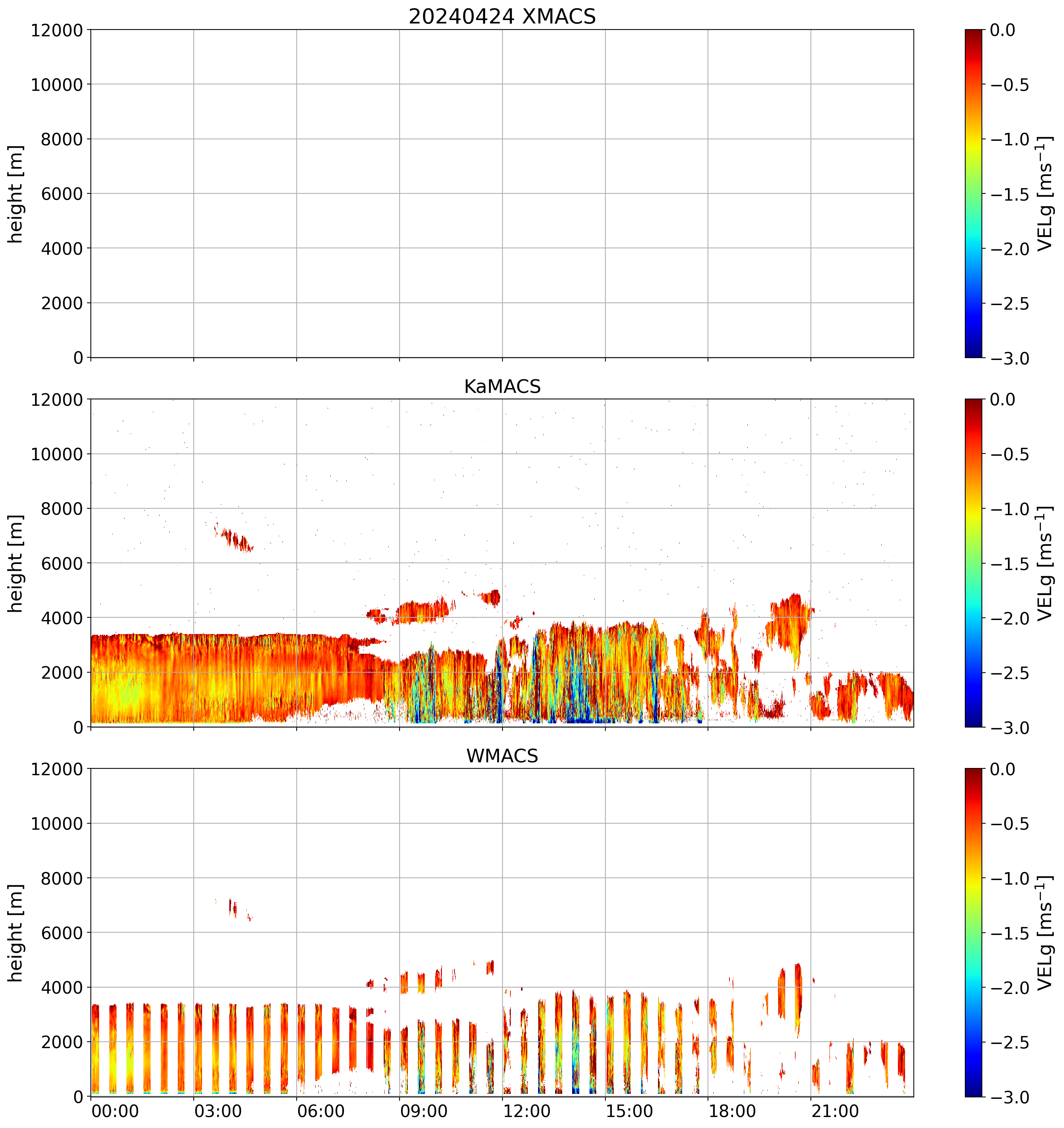Click the middle KaMACS colorbar
The width and height of the screenshot is (1064, 1128).
coord(973,563)
